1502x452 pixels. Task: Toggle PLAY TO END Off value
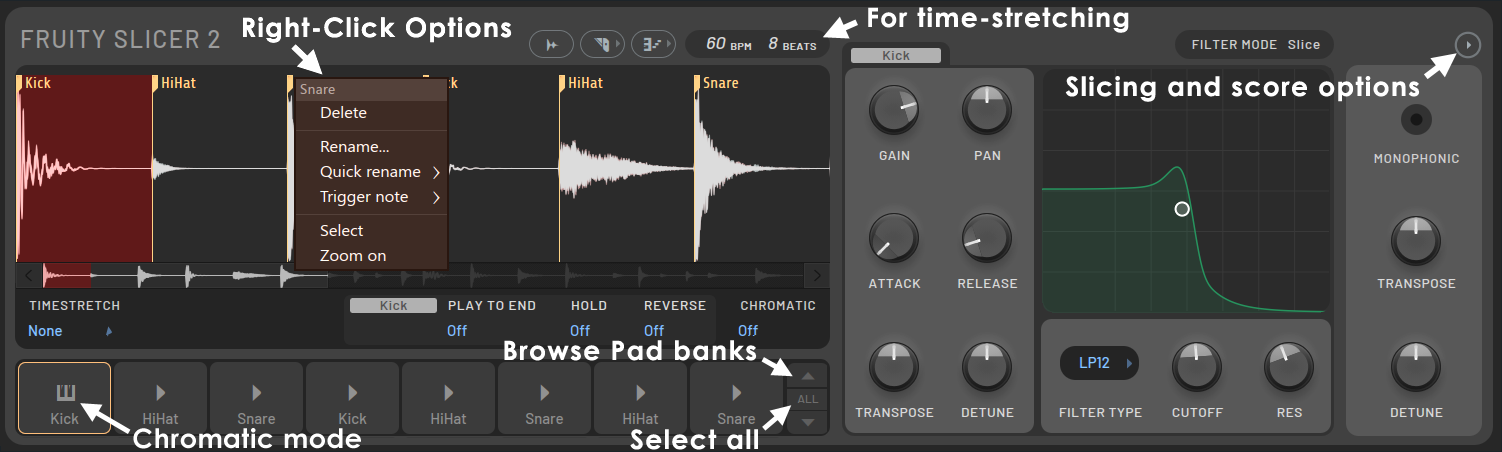tap(457, 331)
